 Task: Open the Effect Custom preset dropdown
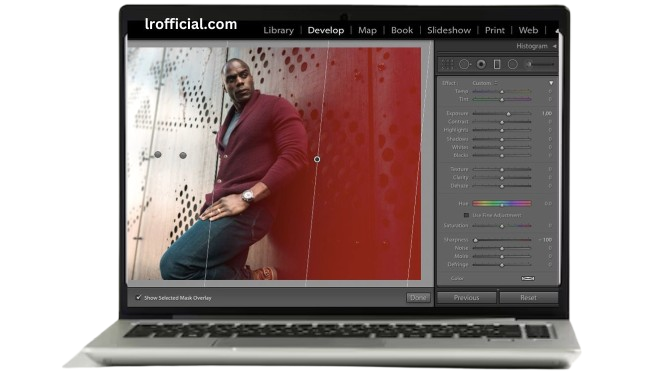point(485,83)
